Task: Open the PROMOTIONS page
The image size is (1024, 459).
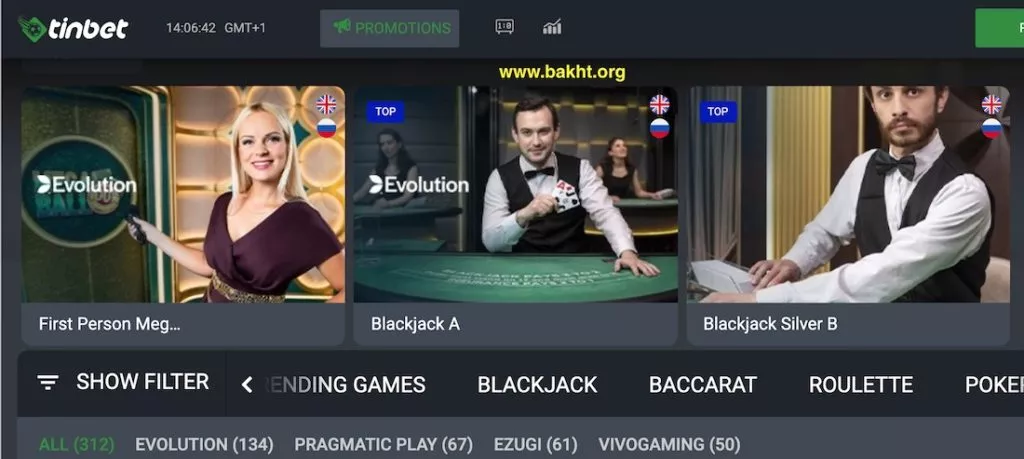Action: point(390,28)
